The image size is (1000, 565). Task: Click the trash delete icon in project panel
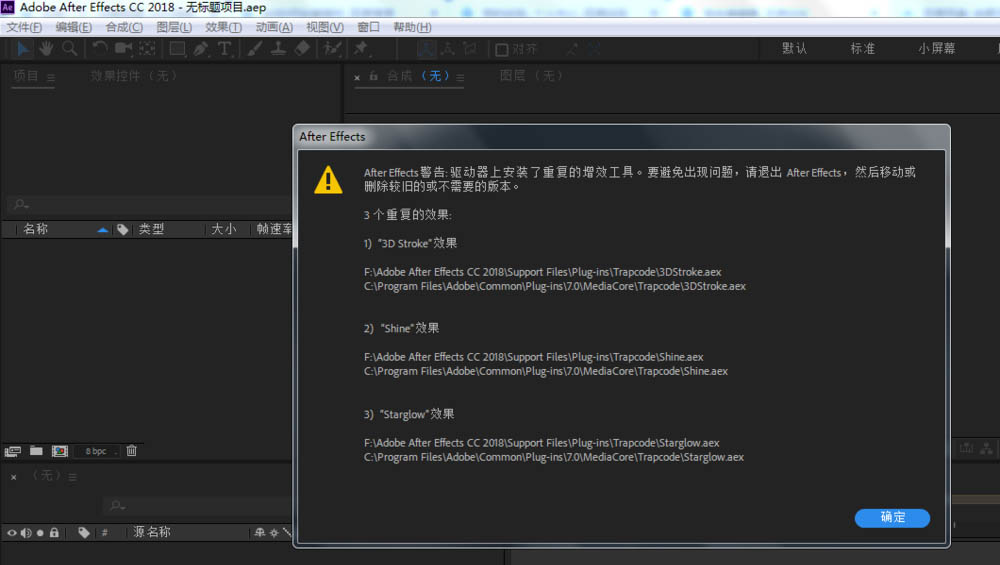131,451
